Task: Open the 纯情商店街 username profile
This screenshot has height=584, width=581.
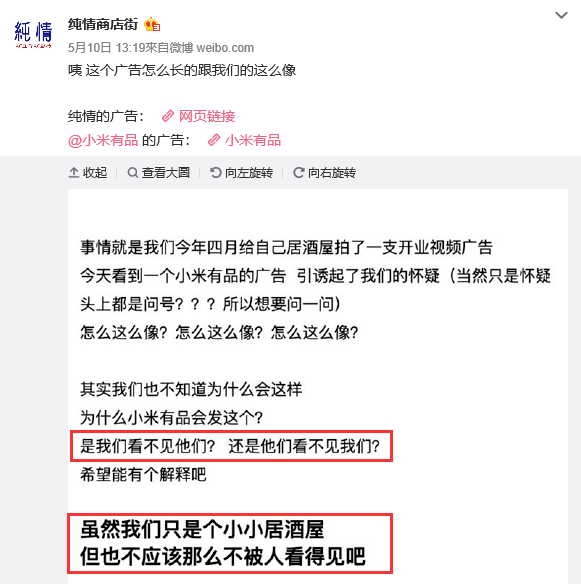Action: click(103, 24)
